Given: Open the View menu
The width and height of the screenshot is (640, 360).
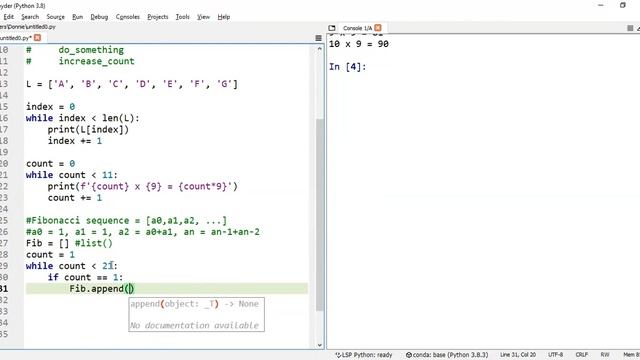Looking at the screenshot, I should (203, 17).
